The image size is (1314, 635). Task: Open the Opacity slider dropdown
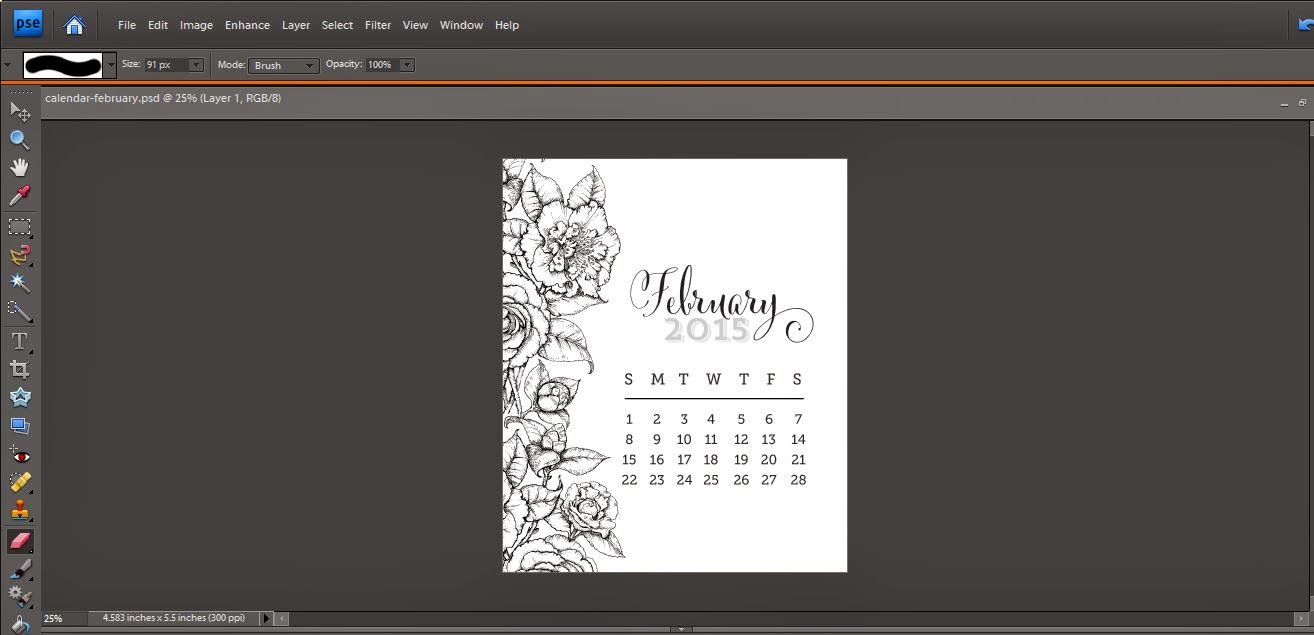coord(407,65)
